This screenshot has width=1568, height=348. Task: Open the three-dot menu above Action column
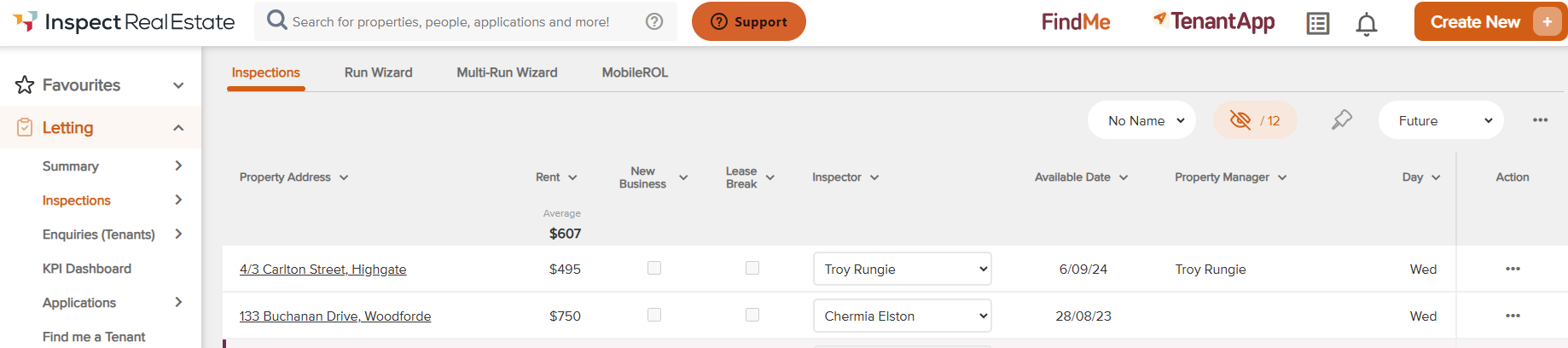click(x=1540, y=120)
